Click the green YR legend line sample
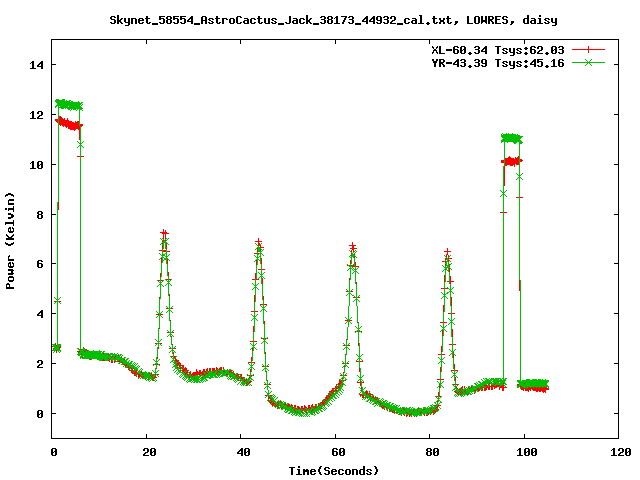Viewport: 640px width, 480px height. (588, 62)
